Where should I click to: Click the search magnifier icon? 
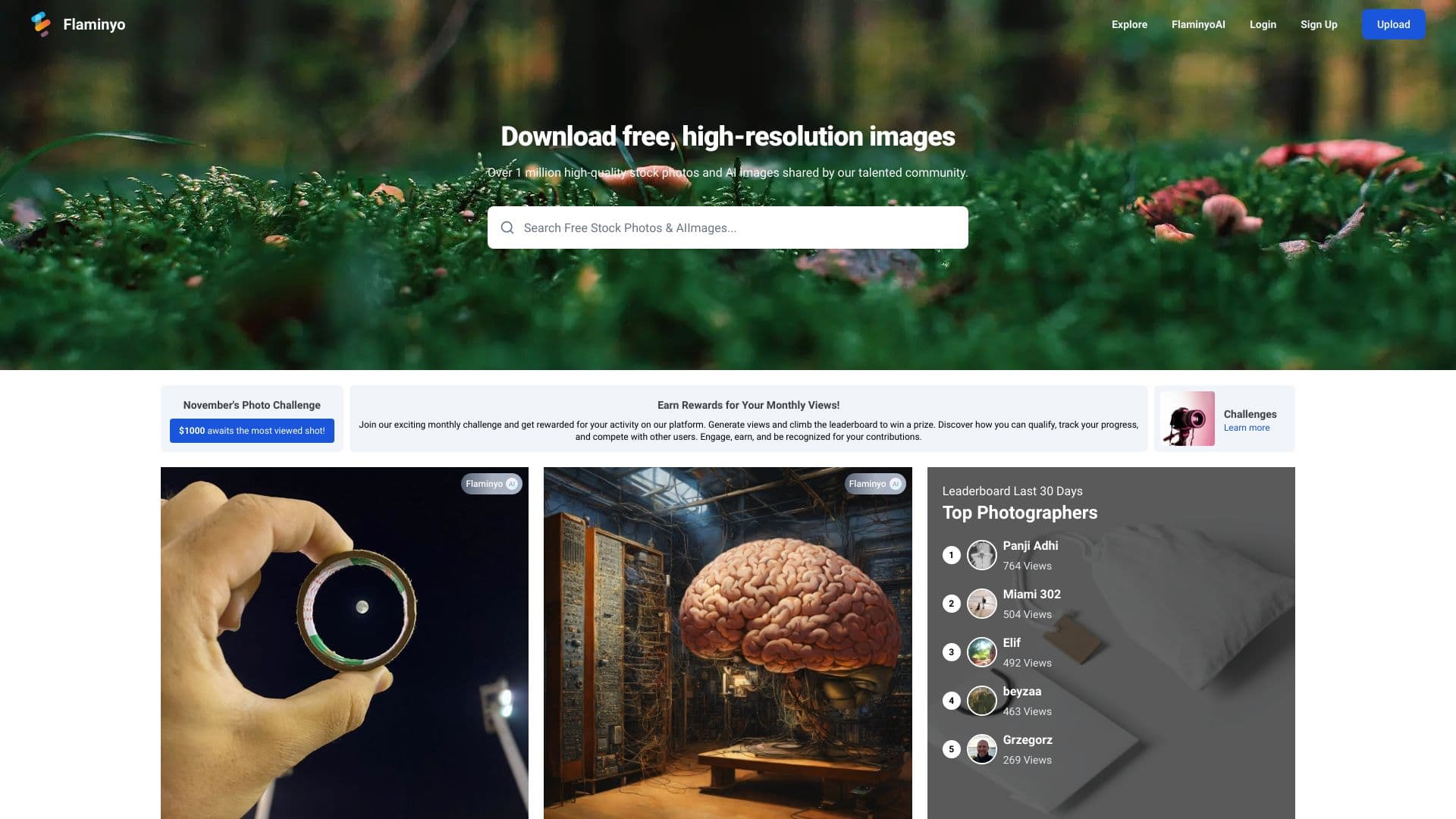507,227
